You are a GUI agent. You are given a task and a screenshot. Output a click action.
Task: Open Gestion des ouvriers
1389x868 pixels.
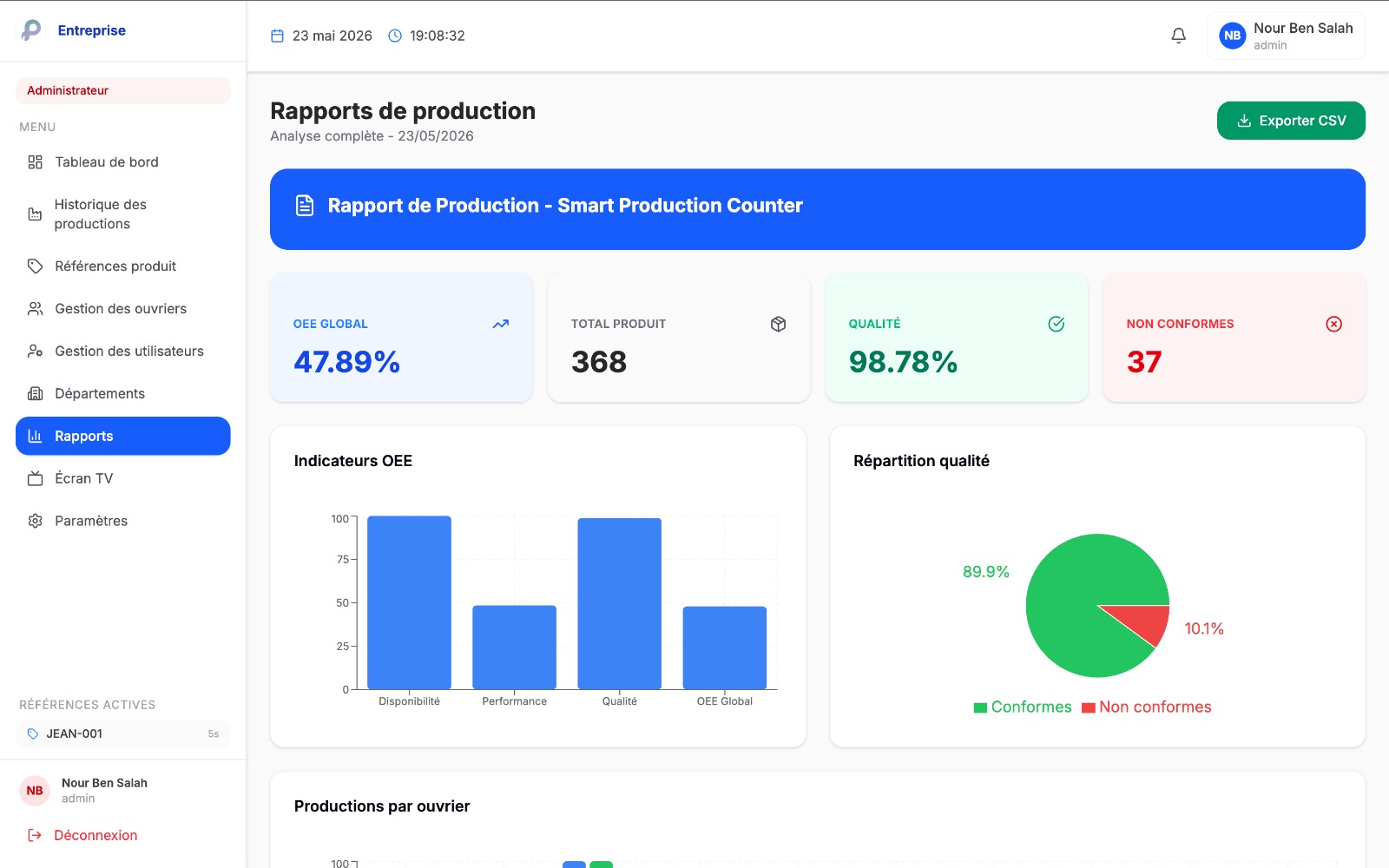pos(123,309)
